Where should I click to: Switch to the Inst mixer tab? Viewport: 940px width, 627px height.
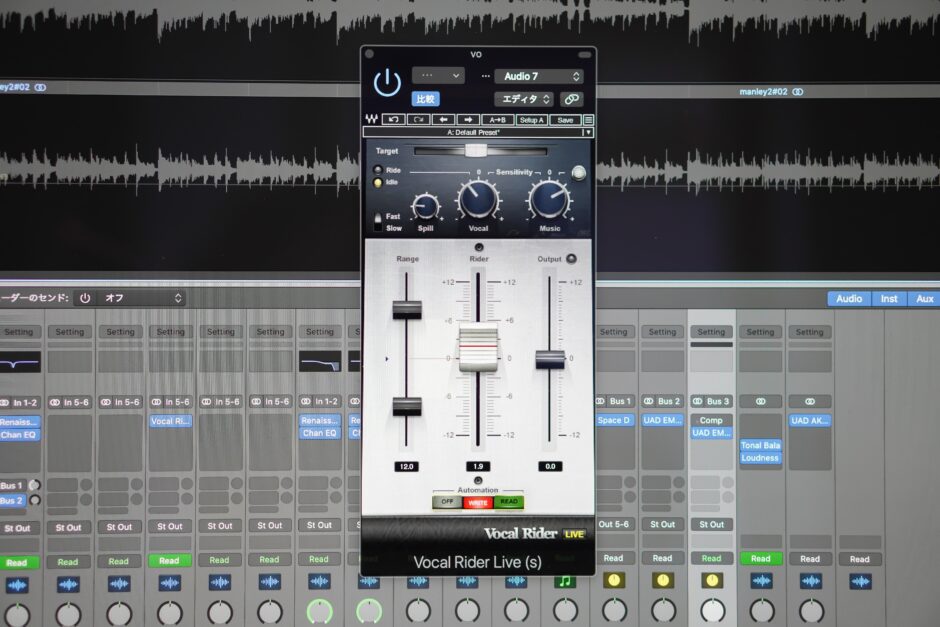click(x=889, y=299)
